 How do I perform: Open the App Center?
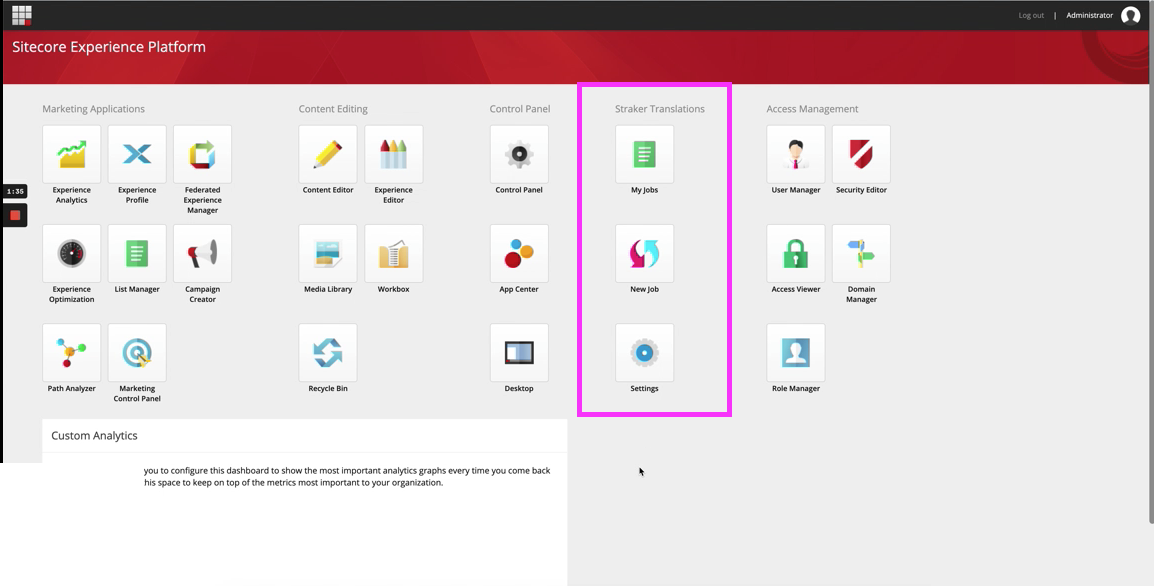pyautogui.click(x=519, y=254)
